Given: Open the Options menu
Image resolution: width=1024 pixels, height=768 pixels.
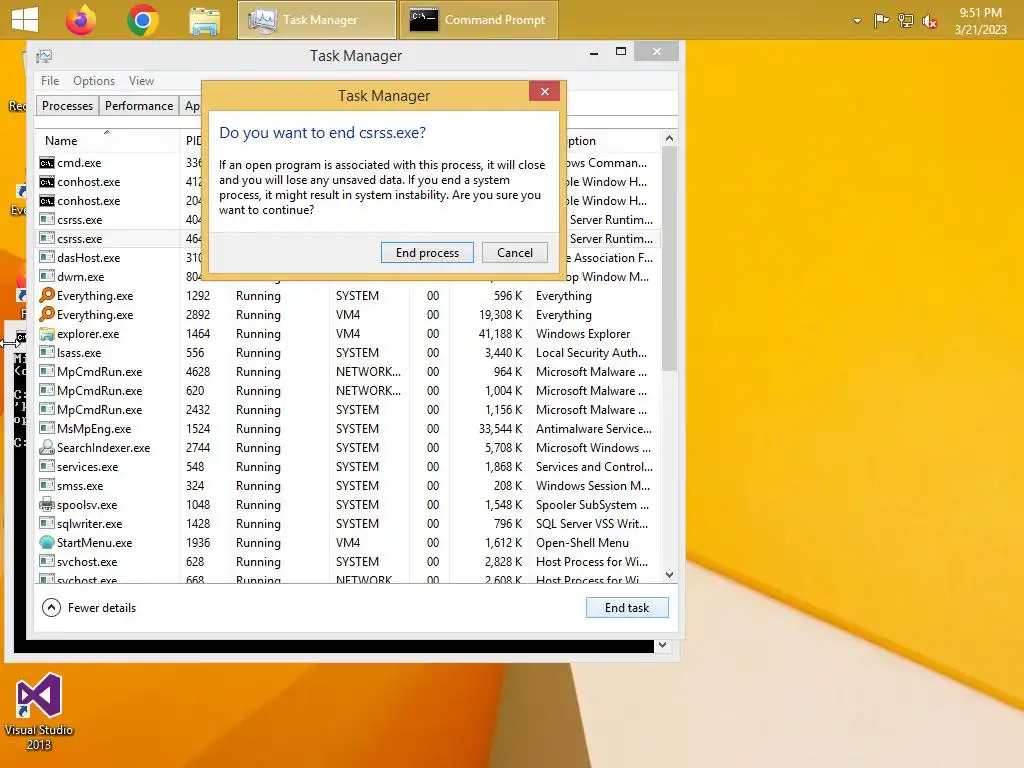Looking at the screenshot, I should pyautogui.click(x=94, y=81).
